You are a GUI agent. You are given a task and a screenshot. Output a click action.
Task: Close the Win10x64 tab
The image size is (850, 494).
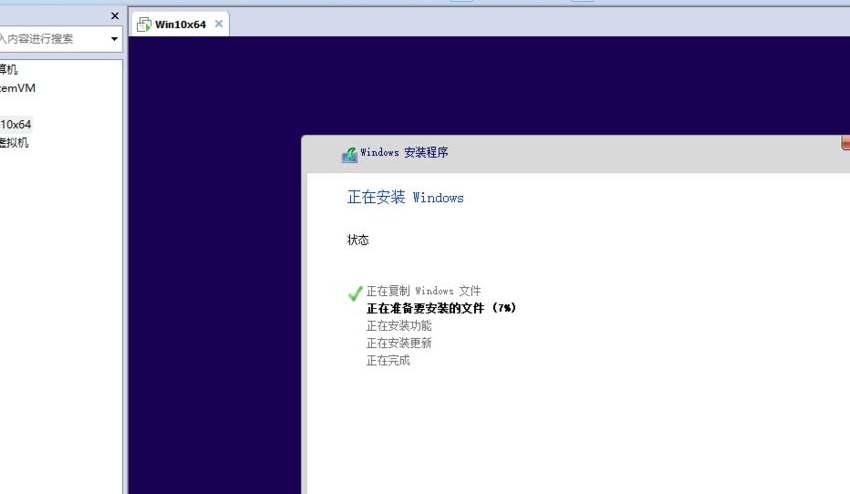219,24
